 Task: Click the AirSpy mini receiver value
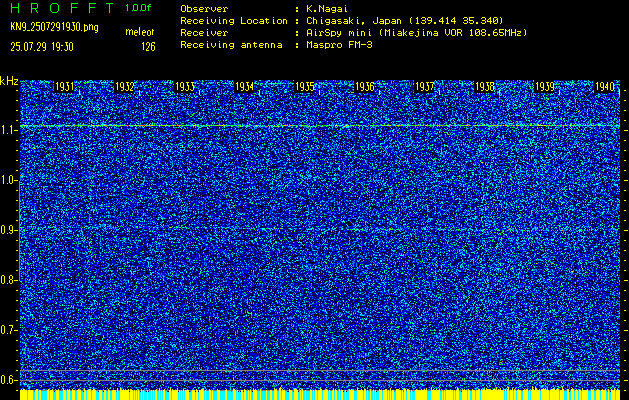click(416, 32)
